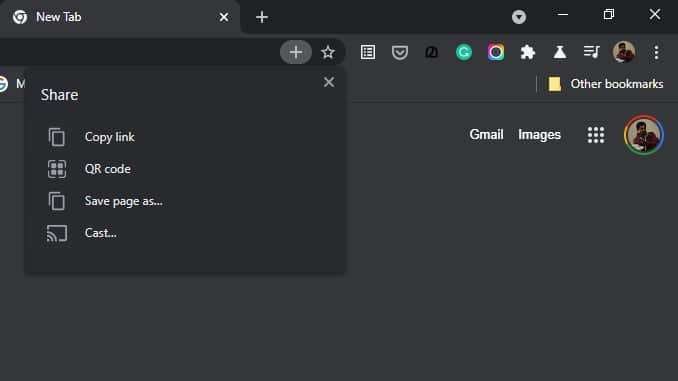The height and width of the screenshot is (381, 678).
Task: Select the New Tab tab
Action: [x=120, y=17]
